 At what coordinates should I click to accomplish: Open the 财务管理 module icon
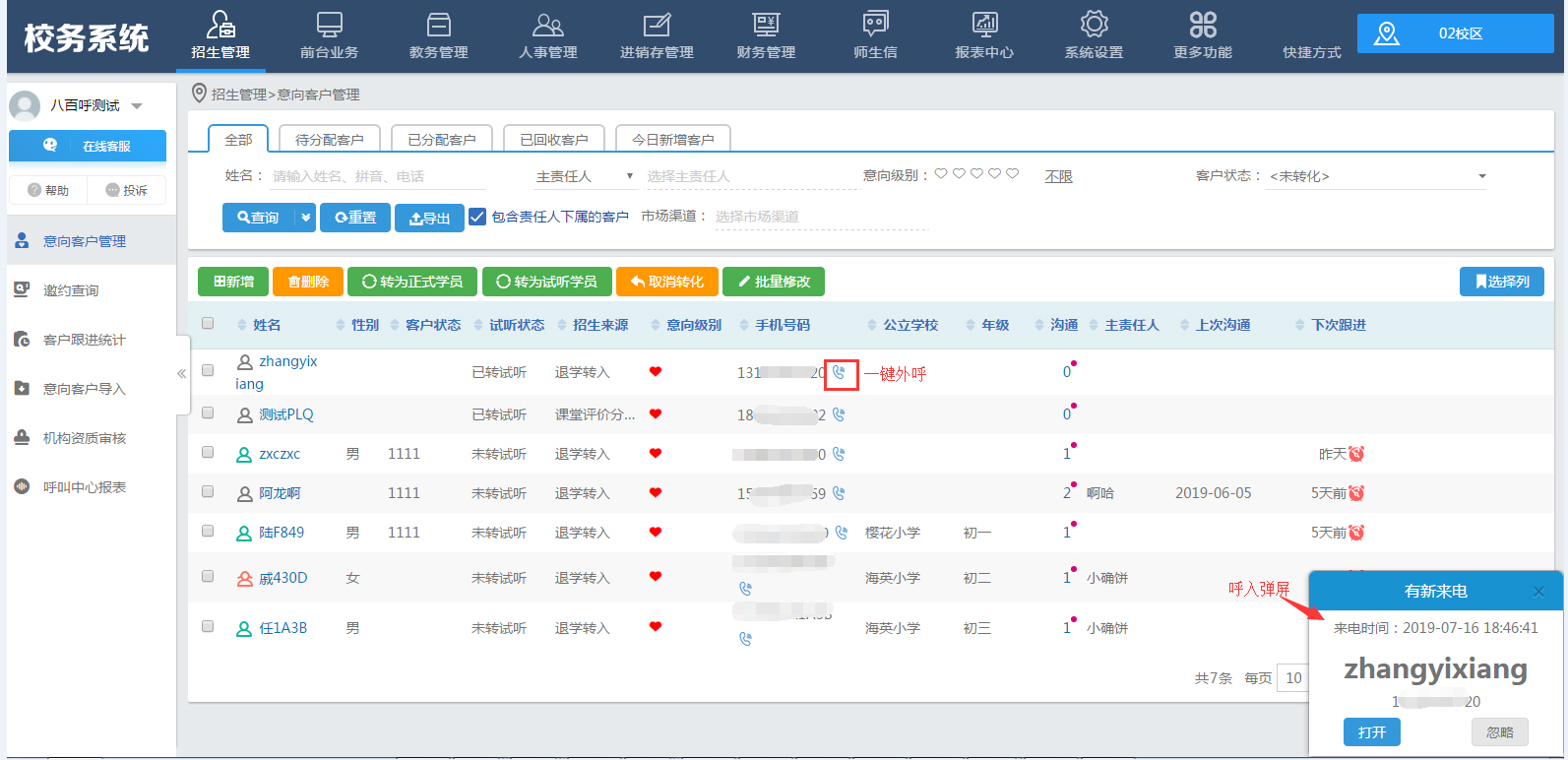(765, 25)
